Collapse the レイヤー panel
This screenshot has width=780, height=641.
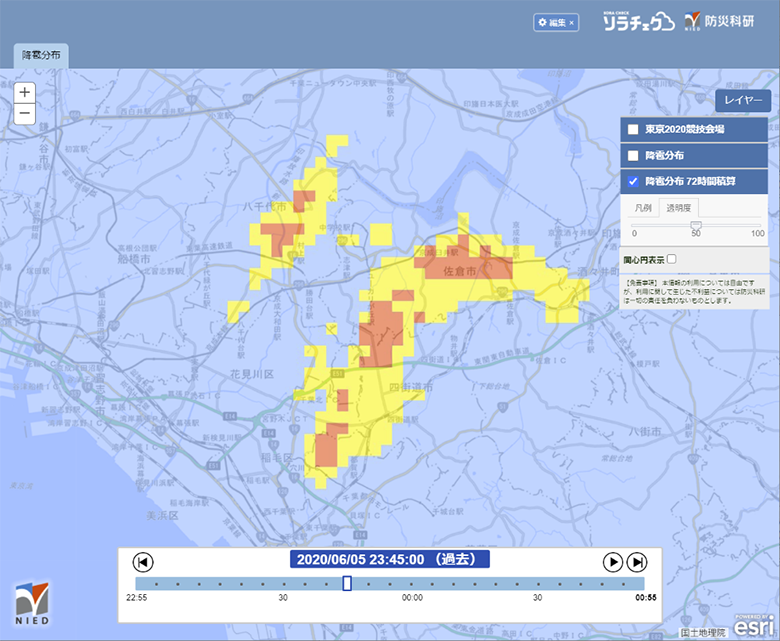(x=742, y=101)
